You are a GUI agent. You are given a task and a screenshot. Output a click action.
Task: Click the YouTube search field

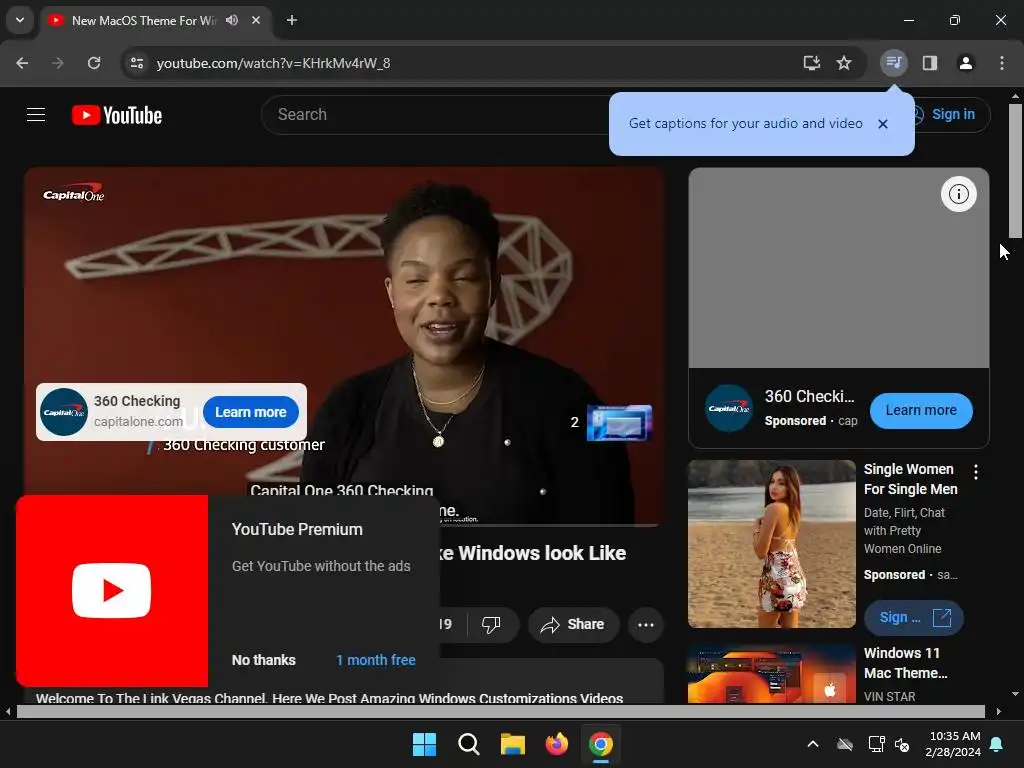pyautogui.click(x=434, y=115)
